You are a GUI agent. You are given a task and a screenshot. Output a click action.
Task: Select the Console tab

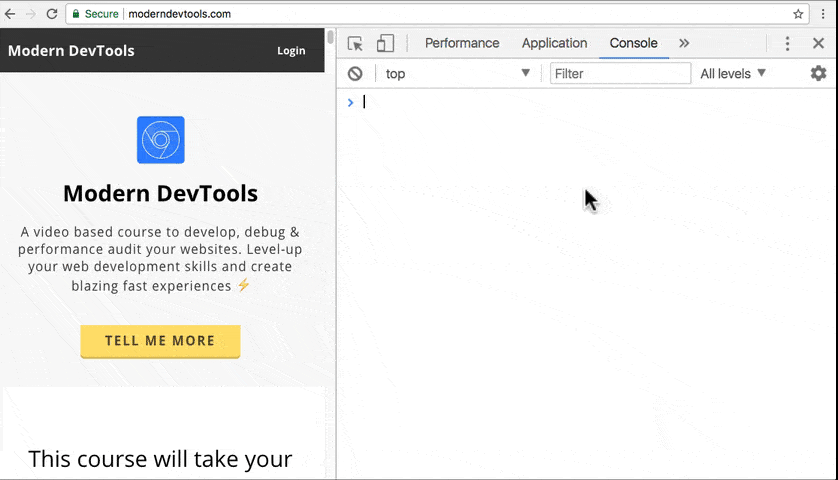pos(633,43)
